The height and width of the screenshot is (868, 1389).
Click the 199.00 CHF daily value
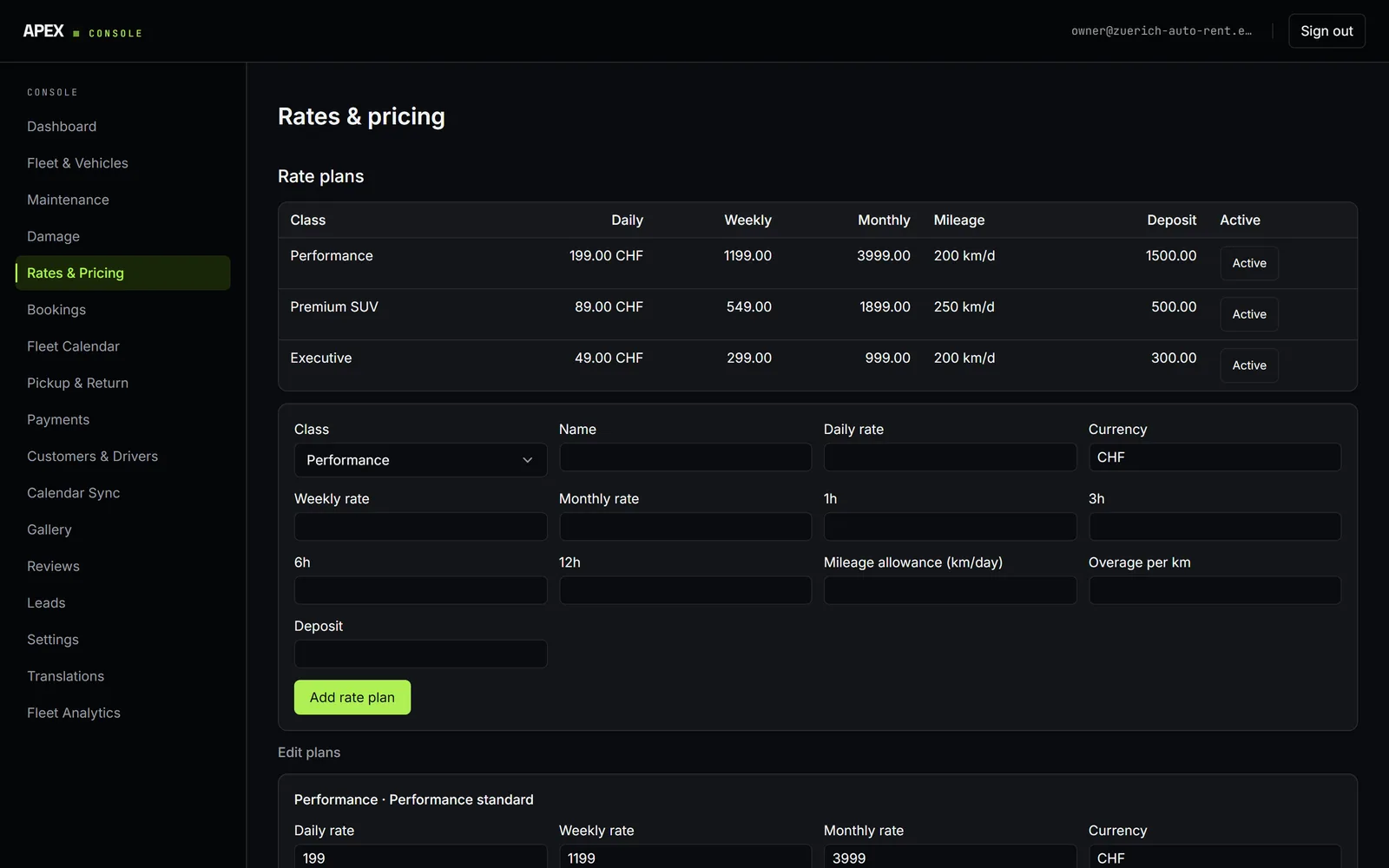[x=606, y=256]
